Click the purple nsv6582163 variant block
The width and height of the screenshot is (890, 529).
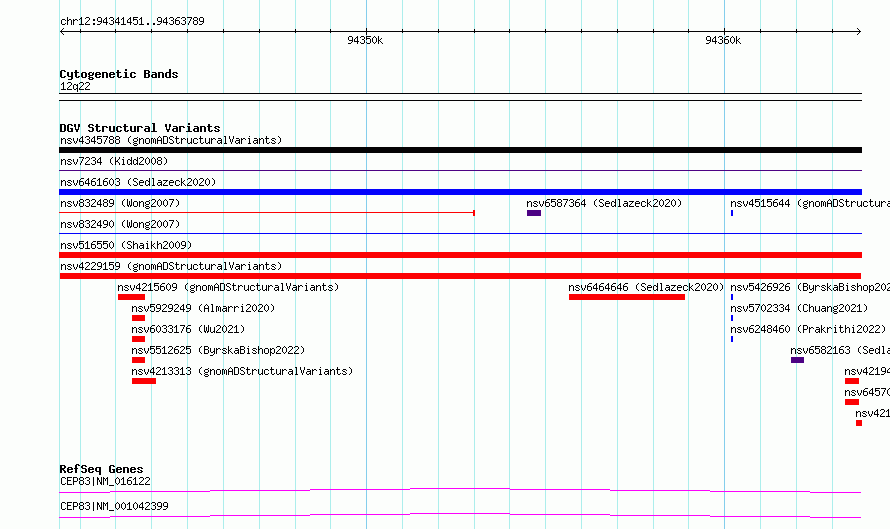coord(797,360)
